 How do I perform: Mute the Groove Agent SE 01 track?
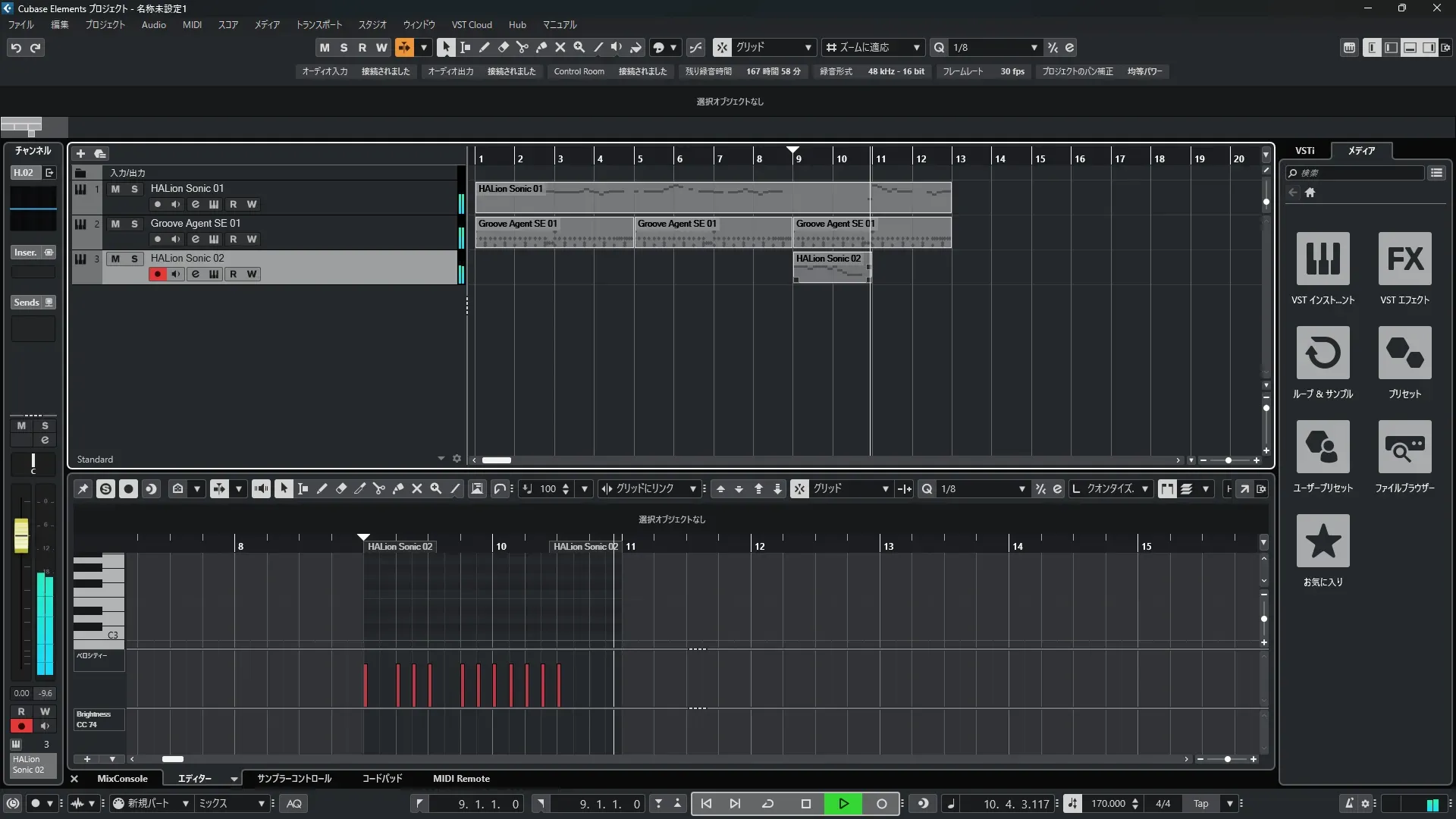point(115,224)
